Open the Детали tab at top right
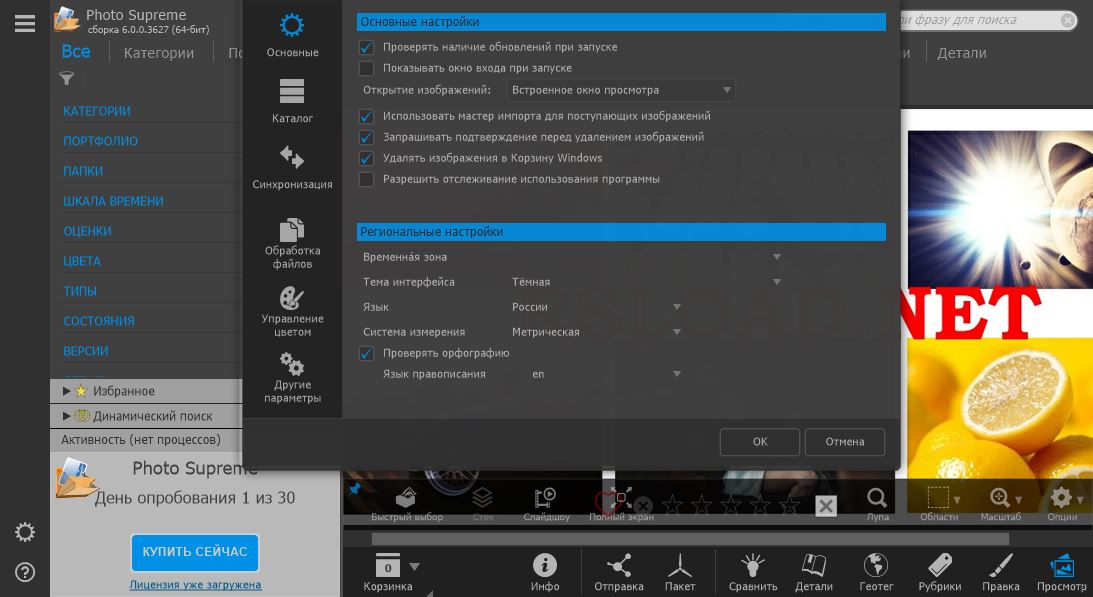Image resolution: width=1093 pixels, height=597 pixels. pyautogui.click(x=961, y=53)
